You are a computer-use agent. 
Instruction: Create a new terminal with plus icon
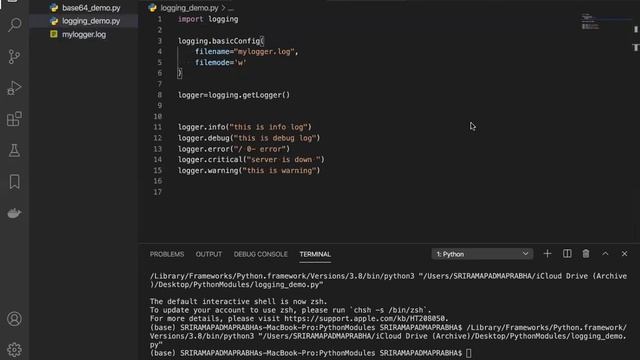point(547,254)
